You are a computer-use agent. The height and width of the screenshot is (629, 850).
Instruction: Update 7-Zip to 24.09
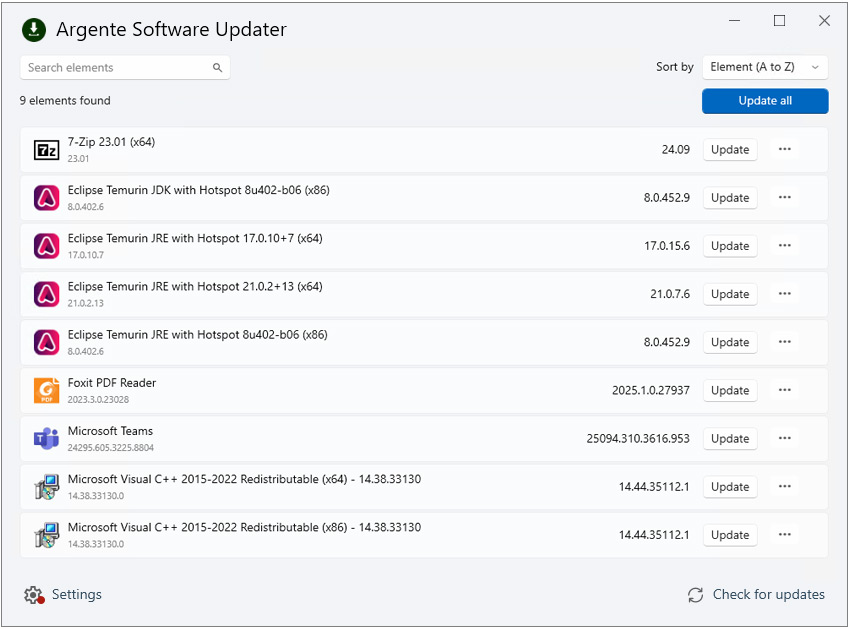tap(730, 150)
